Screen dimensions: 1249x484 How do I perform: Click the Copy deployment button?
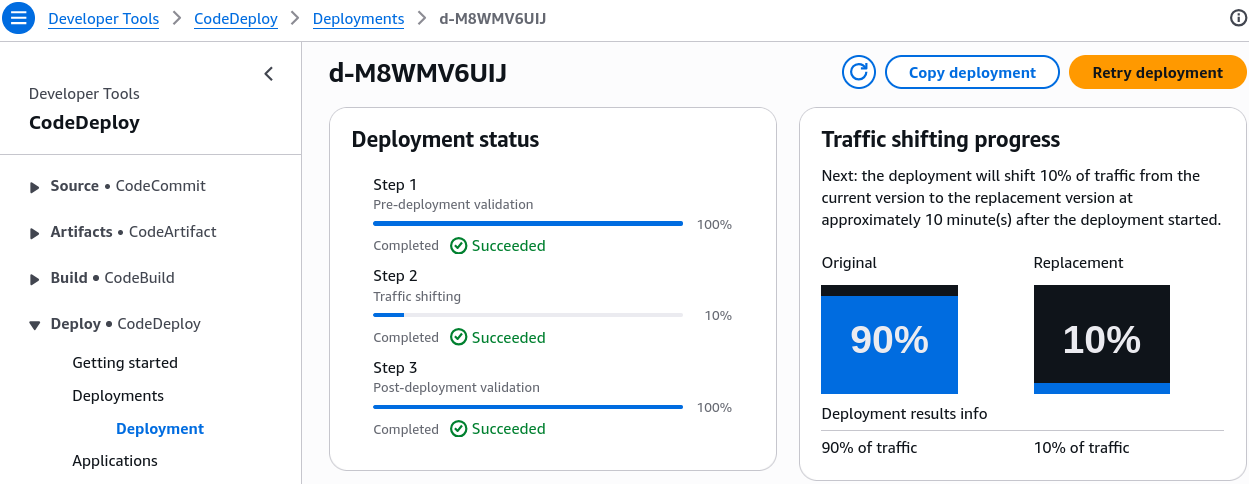972,72
